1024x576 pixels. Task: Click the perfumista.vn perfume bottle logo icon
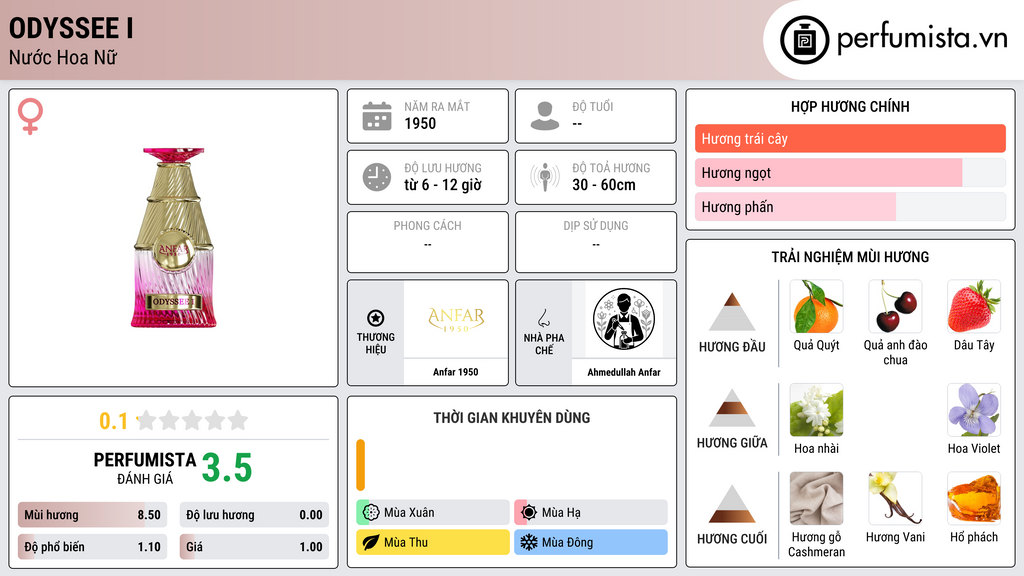pyautogui.click(x=804, y=40)
